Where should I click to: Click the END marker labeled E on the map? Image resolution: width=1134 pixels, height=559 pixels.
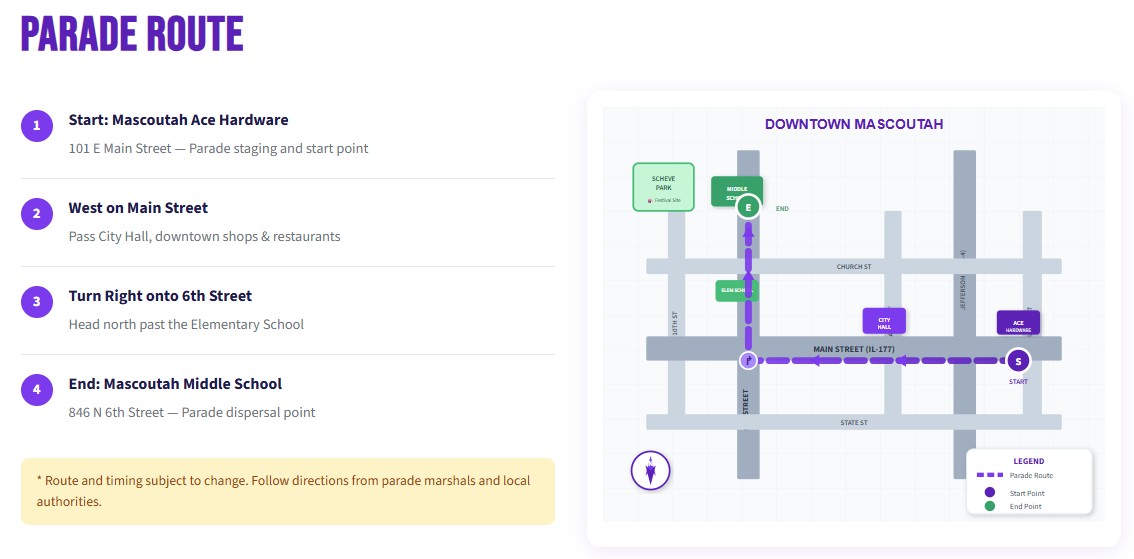pos(749,208)
